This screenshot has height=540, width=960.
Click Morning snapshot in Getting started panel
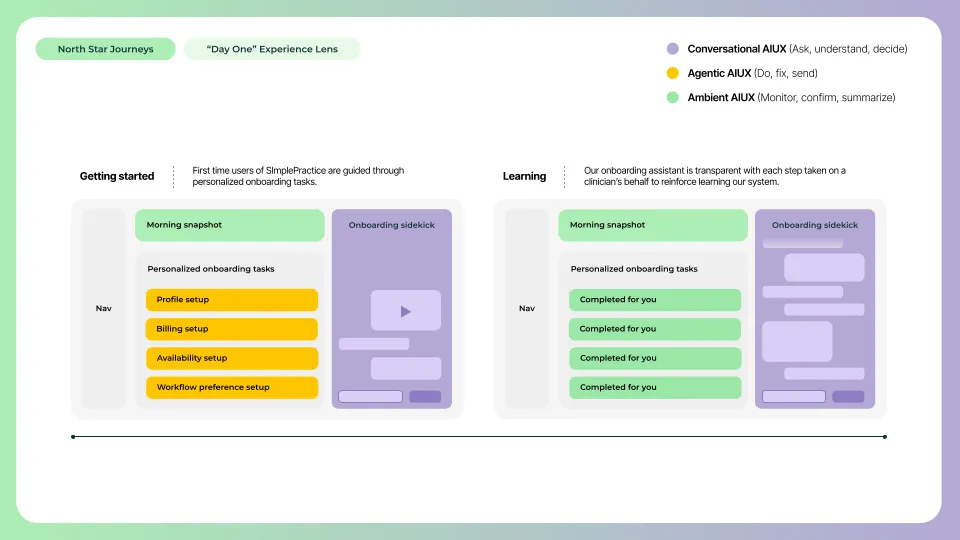click(x=230, y=225)
